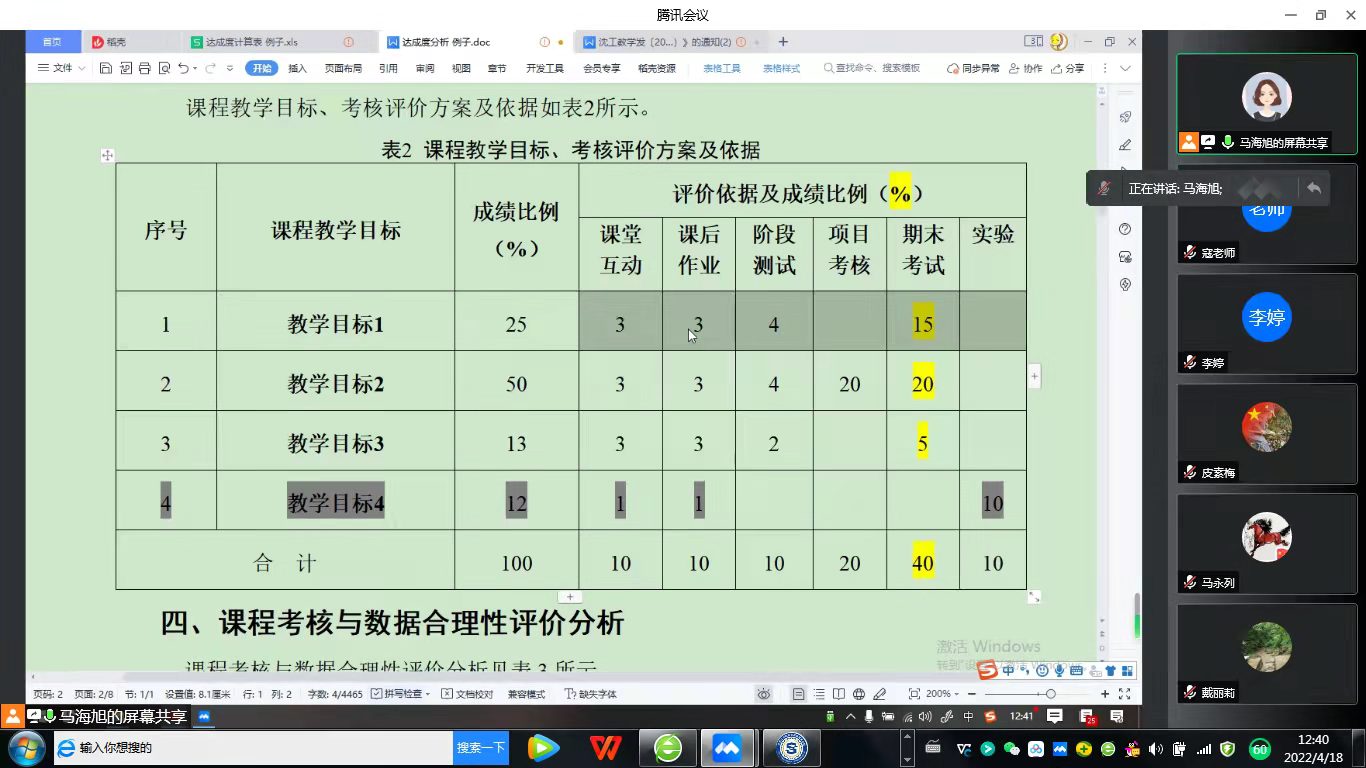Click 搜索一下 search button in taskbar
The width and height of the screenshot is (1366, 768).
click(x=481, y=748)
